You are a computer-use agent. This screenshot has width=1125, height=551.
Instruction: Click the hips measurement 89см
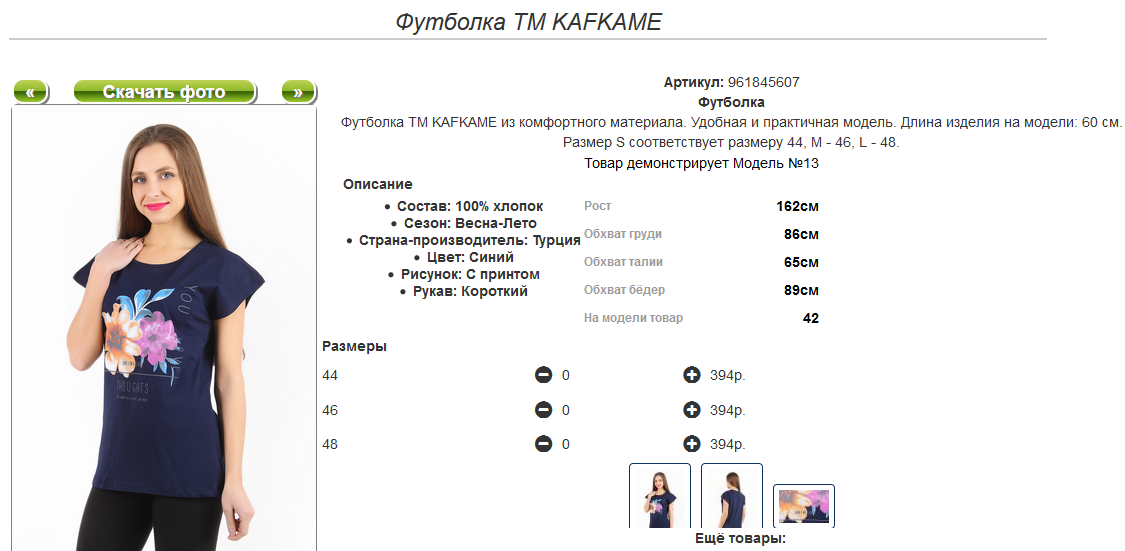(801, 291)
